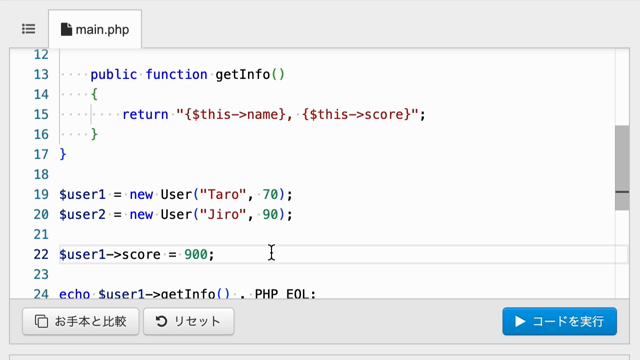This screenshot has height=360, width=640.
Task: Click the play triangle on コードを実行
Action: click(520, 321)
